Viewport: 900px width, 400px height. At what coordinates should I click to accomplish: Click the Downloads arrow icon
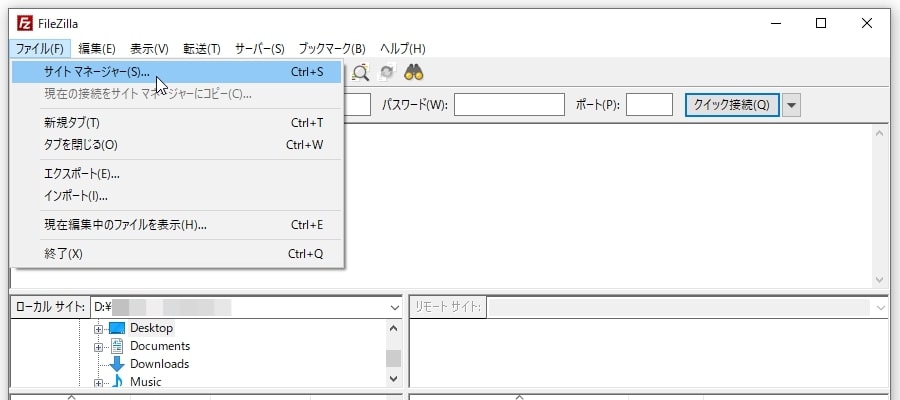(x=117, y=364)
